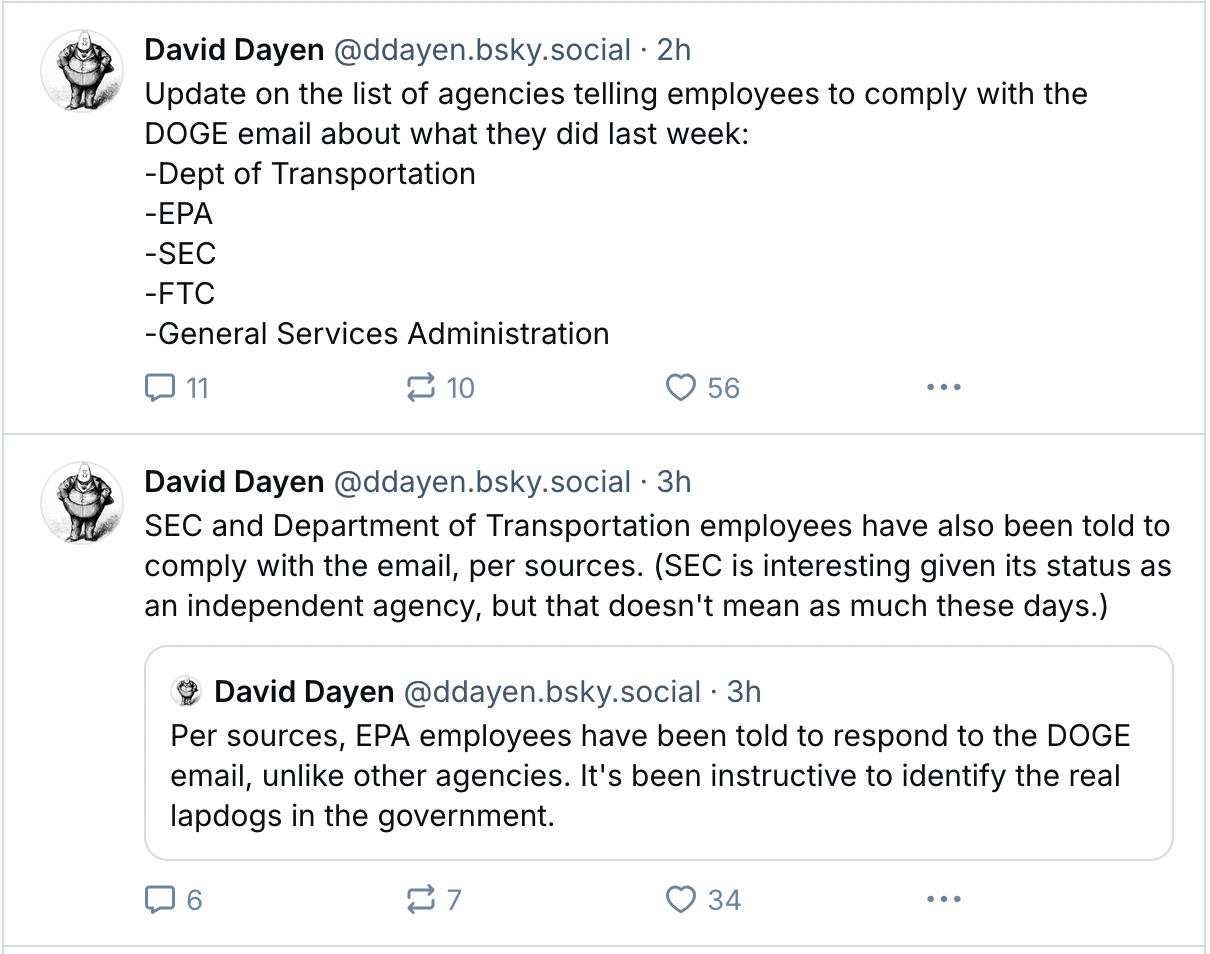
Task: Click David Dayen's name in the quoted post
Action: (304, 691)
